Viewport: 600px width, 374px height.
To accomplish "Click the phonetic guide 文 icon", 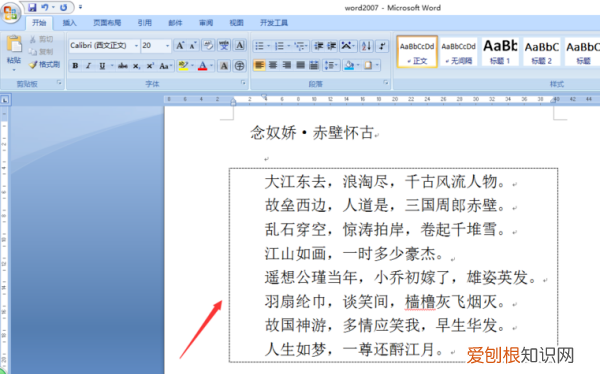I will [x=224, y=46].
